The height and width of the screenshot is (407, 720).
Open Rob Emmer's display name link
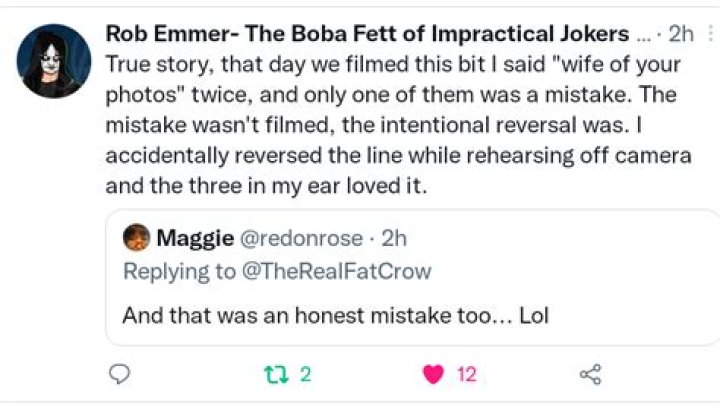pyautogui.click(x=366, y=32)
